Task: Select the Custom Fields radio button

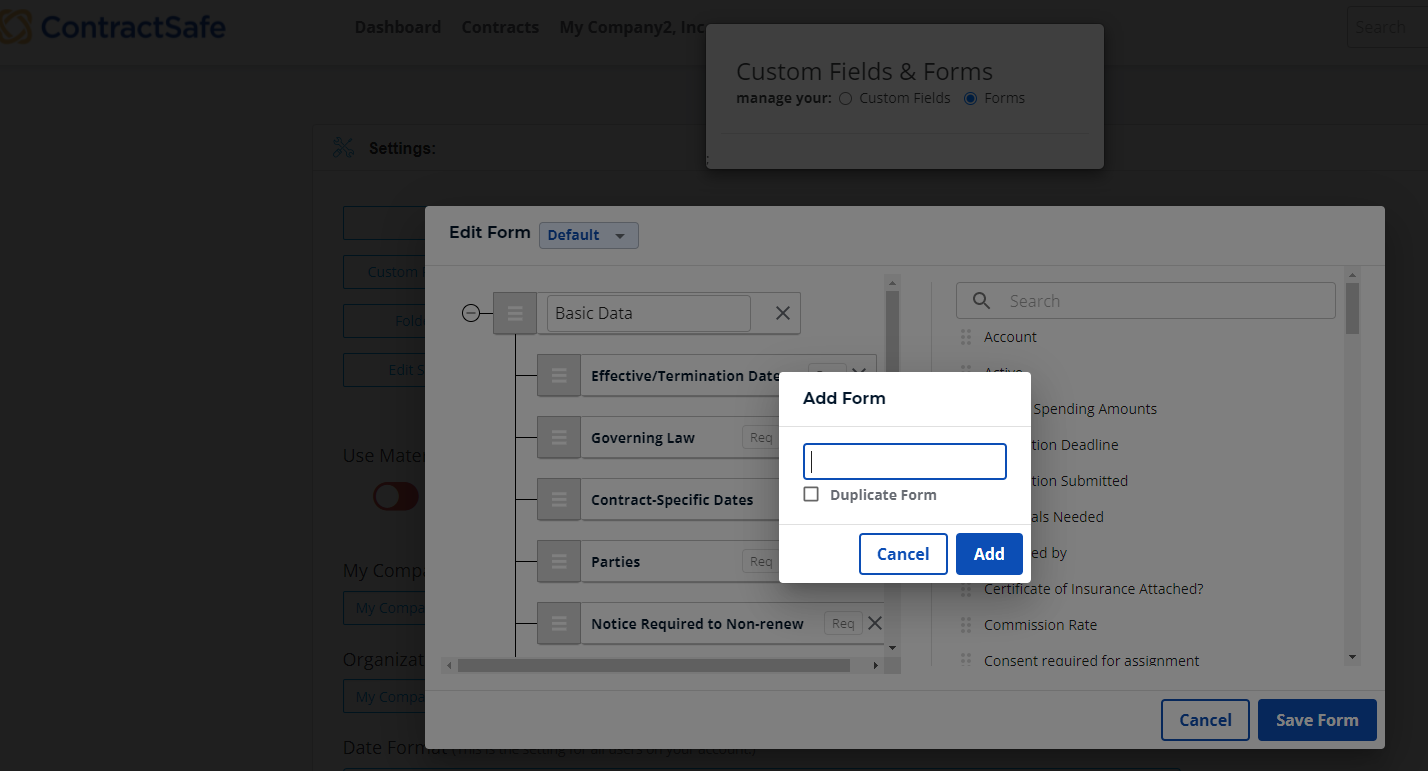Action: point(845,98)
